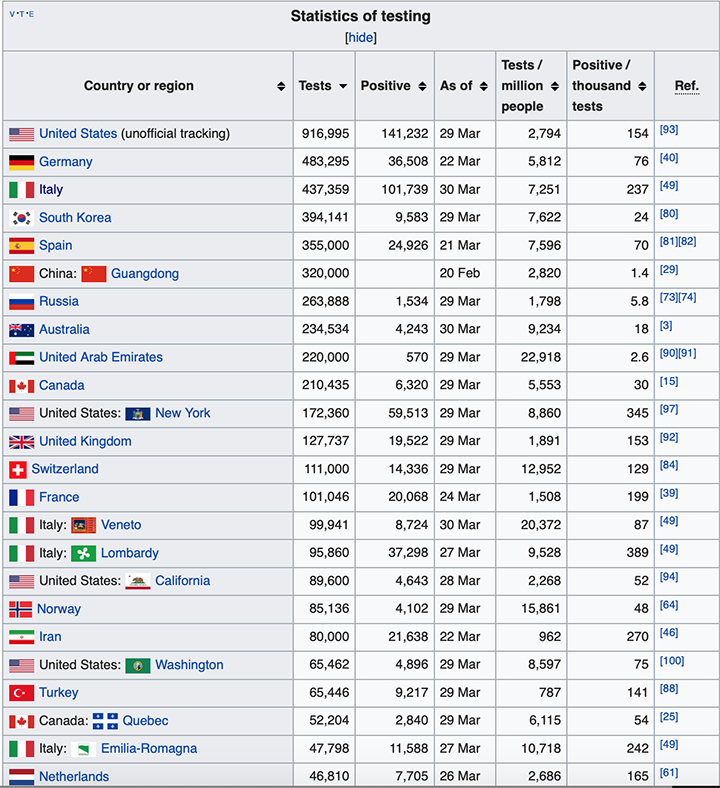The height and width of the screenshot is (788, 720).
Task: Open reference [81] for Spain
Action: [668, 241]
